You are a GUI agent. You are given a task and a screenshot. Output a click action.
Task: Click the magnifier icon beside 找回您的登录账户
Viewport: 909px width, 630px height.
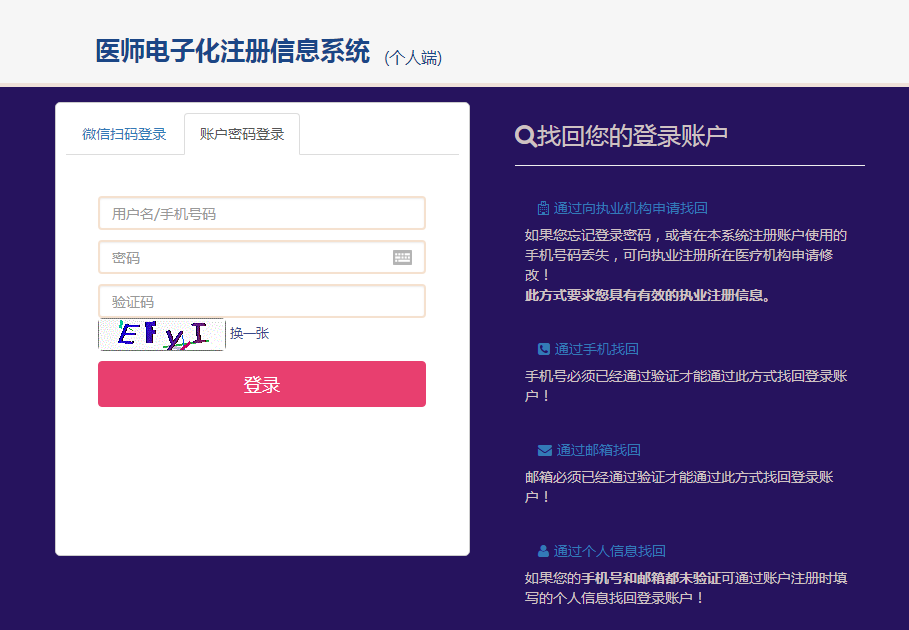[x=524, y=136]
